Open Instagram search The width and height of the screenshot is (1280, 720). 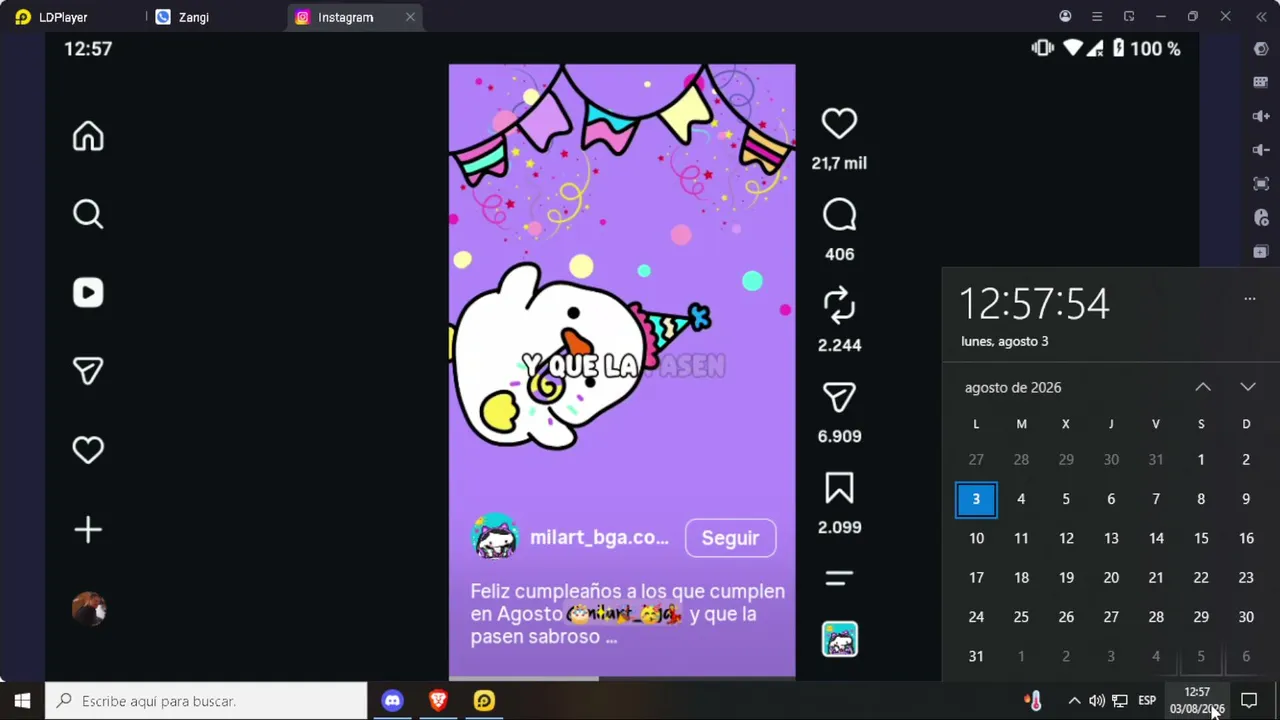[x=88, y=214]
